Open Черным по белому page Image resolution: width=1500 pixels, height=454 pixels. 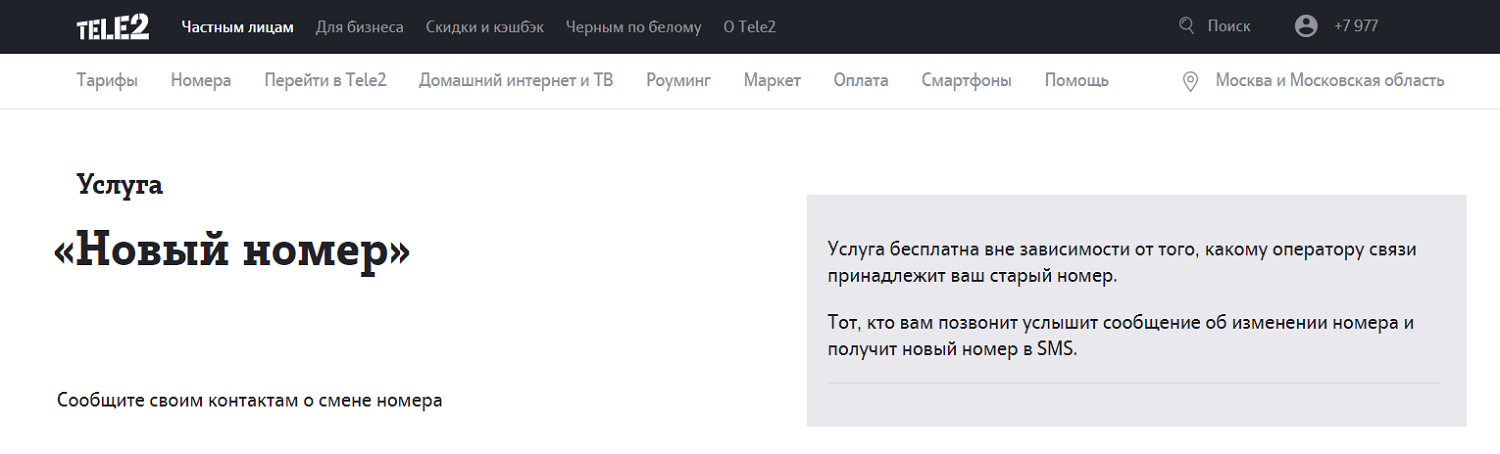(x=634, y=27)
